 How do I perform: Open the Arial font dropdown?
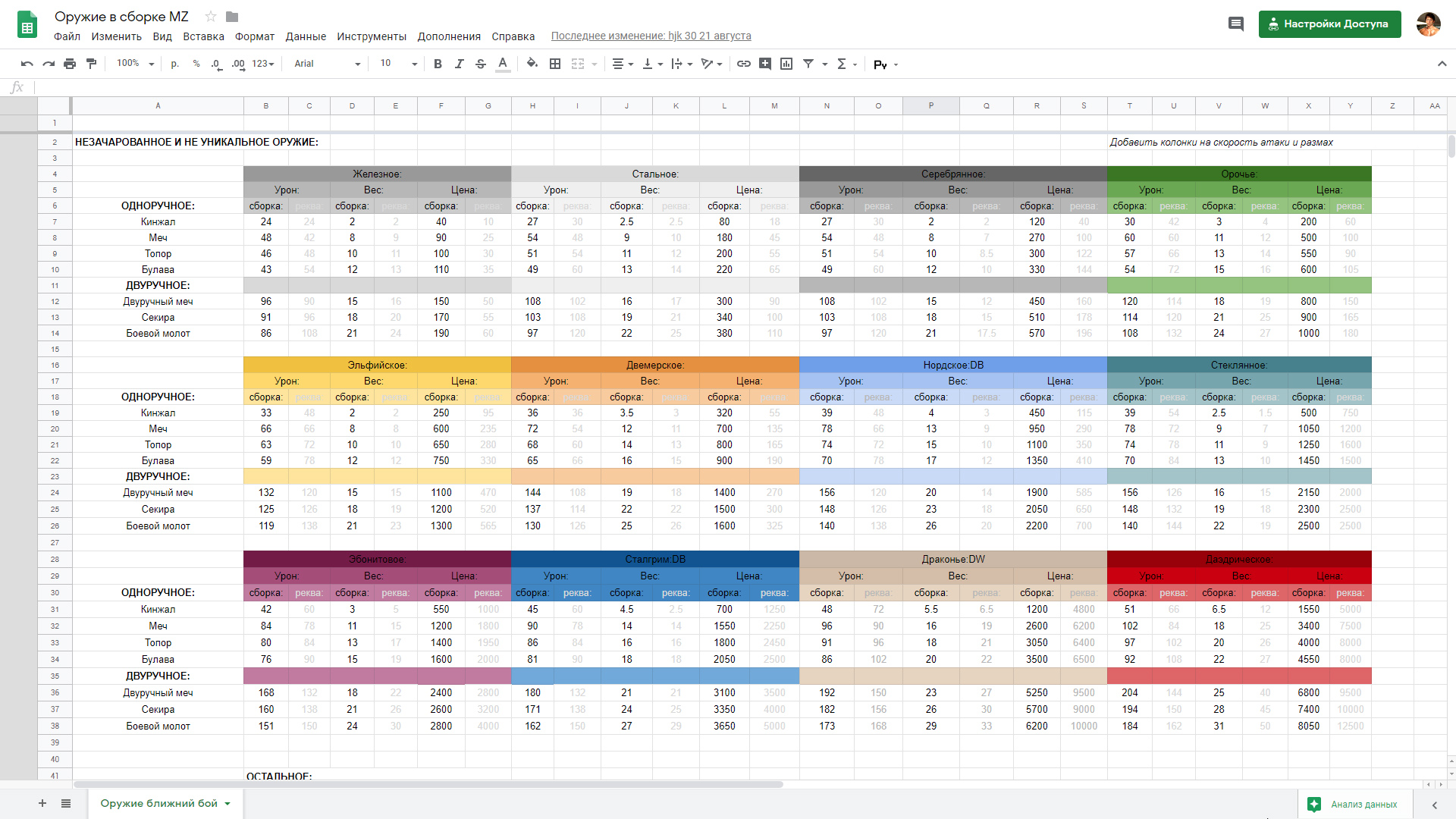click(x=327, y=64)
